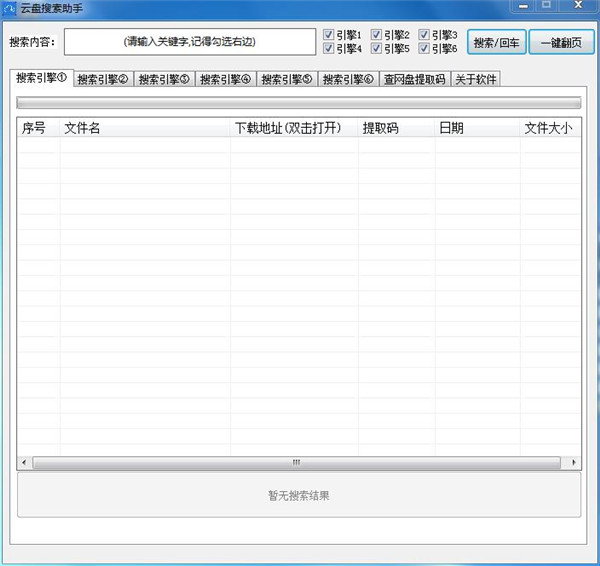Disable the 引擎3 checkbox
The width and height of the screenshot is (600, 566).
click(425, 35)
